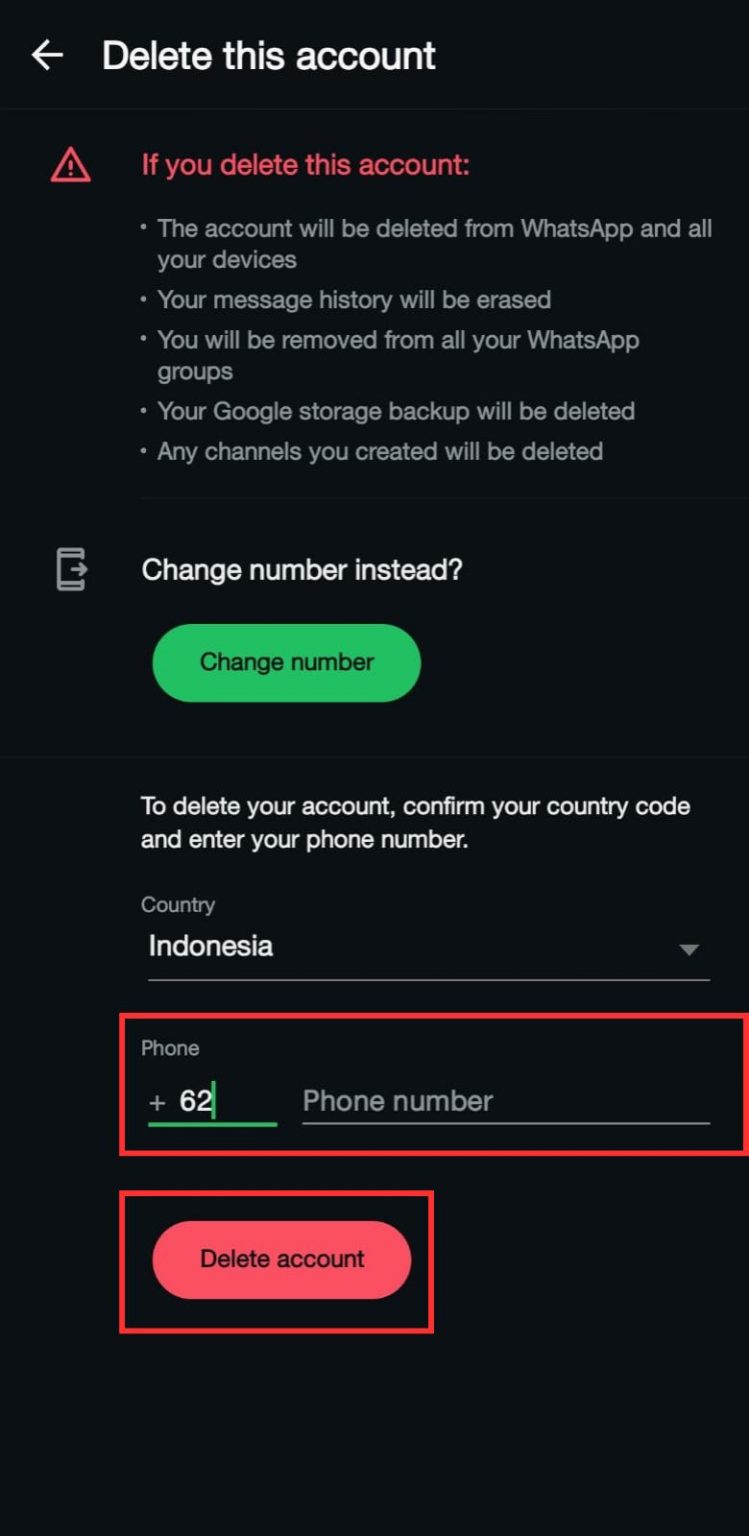Screen dimensions: 749x1536
Task: Click 'removed from all your WhatsApp groups' line
Action: [x=397, y=355]
